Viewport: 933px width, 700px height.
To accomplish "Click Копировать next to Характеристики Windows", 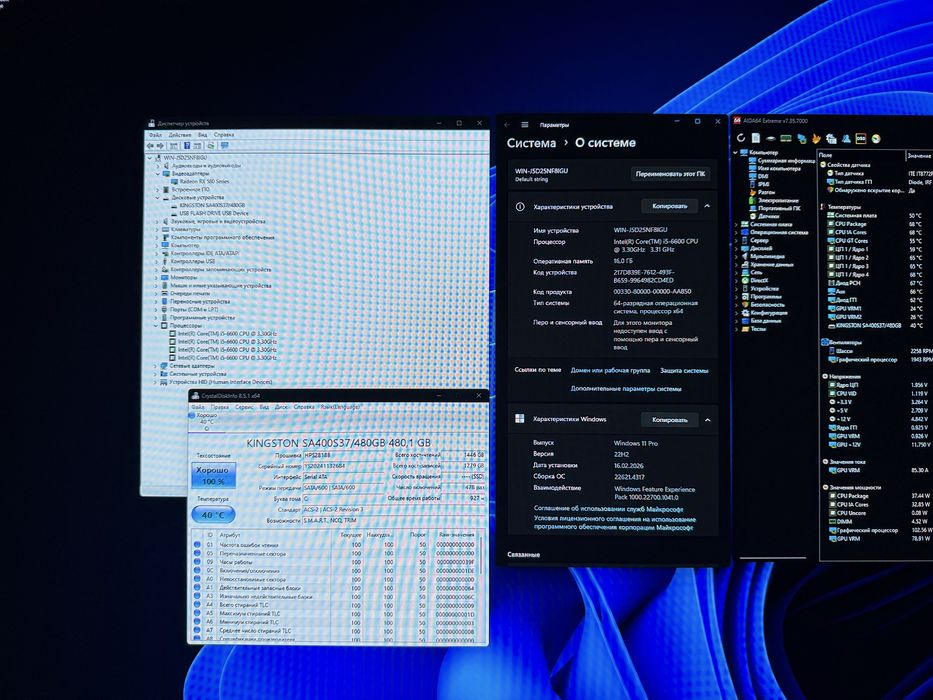I will [669, 420].
